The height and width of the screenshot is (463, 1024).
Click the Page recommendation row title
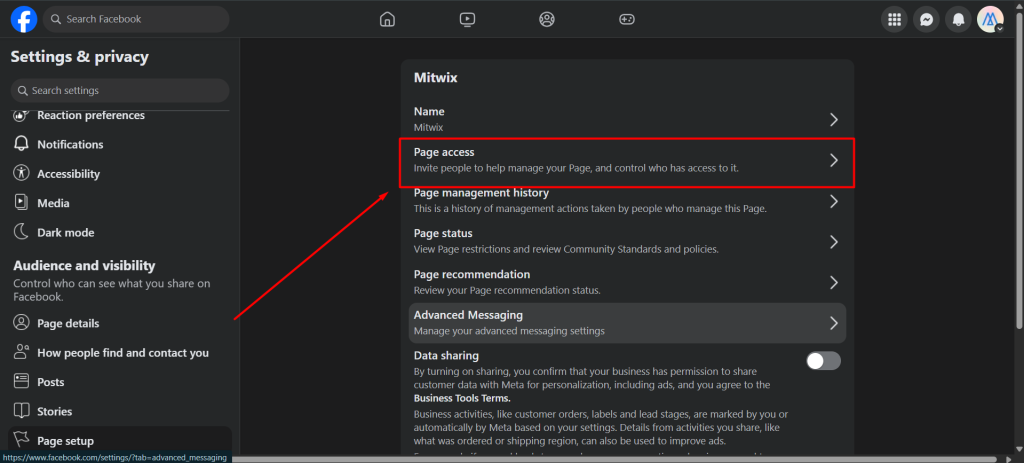point(472,274)
